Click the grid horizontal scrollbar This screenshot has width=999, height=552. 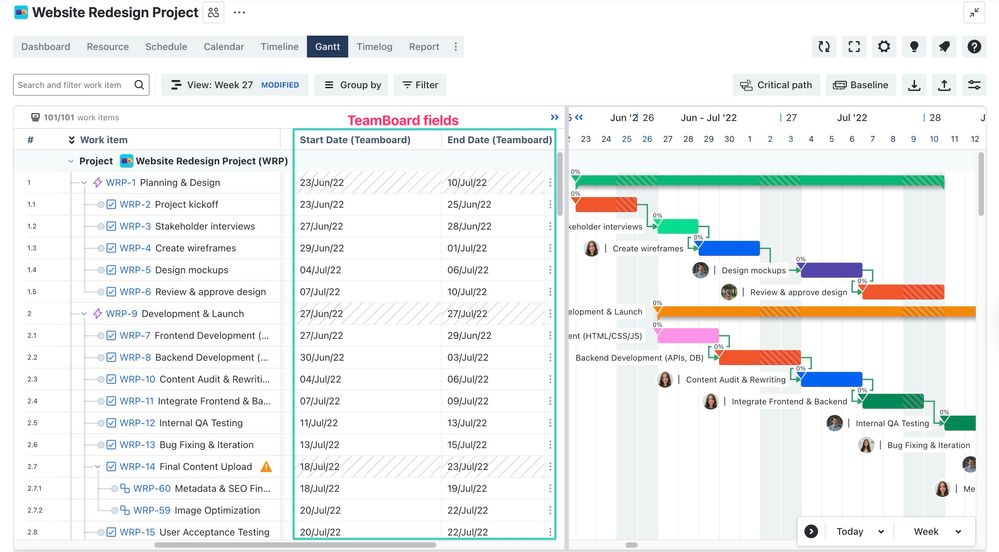295,546
